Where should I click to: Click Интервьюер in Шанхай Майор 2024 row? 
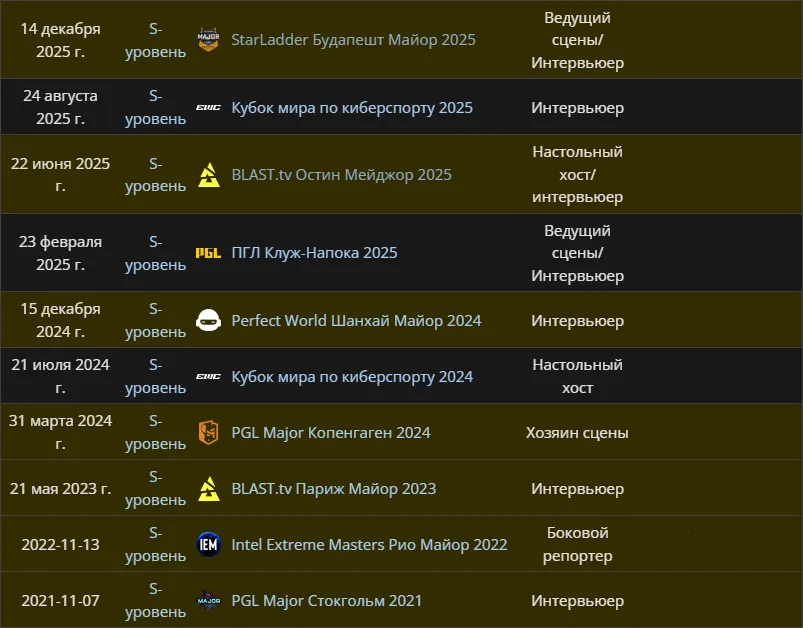577,321
